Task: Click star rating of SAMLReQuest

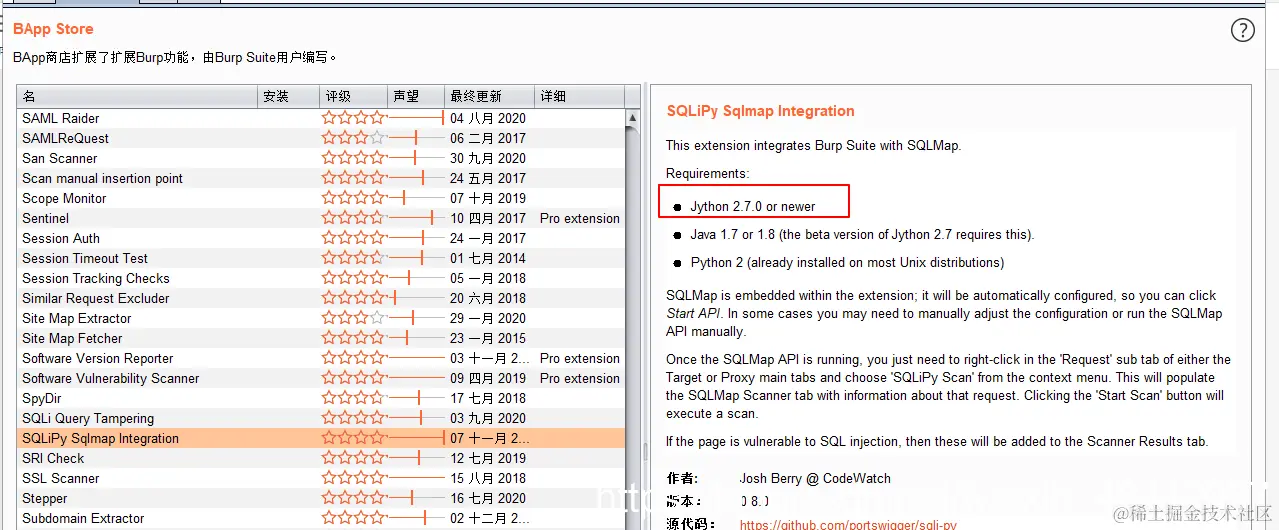Action: coord(353,138)
